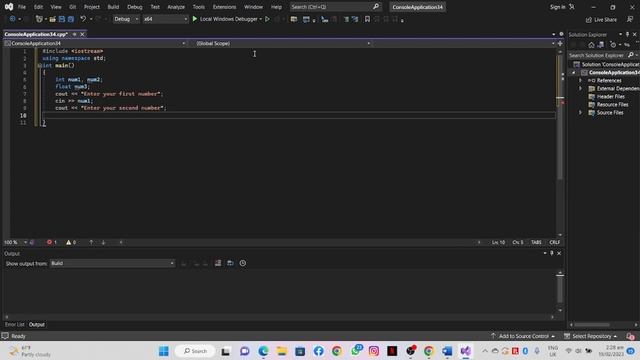Open the Local Windows Debugger dropdown arrow
Image resolution: width=640 pixels, height=360 pixels.
tap(260, 19)
